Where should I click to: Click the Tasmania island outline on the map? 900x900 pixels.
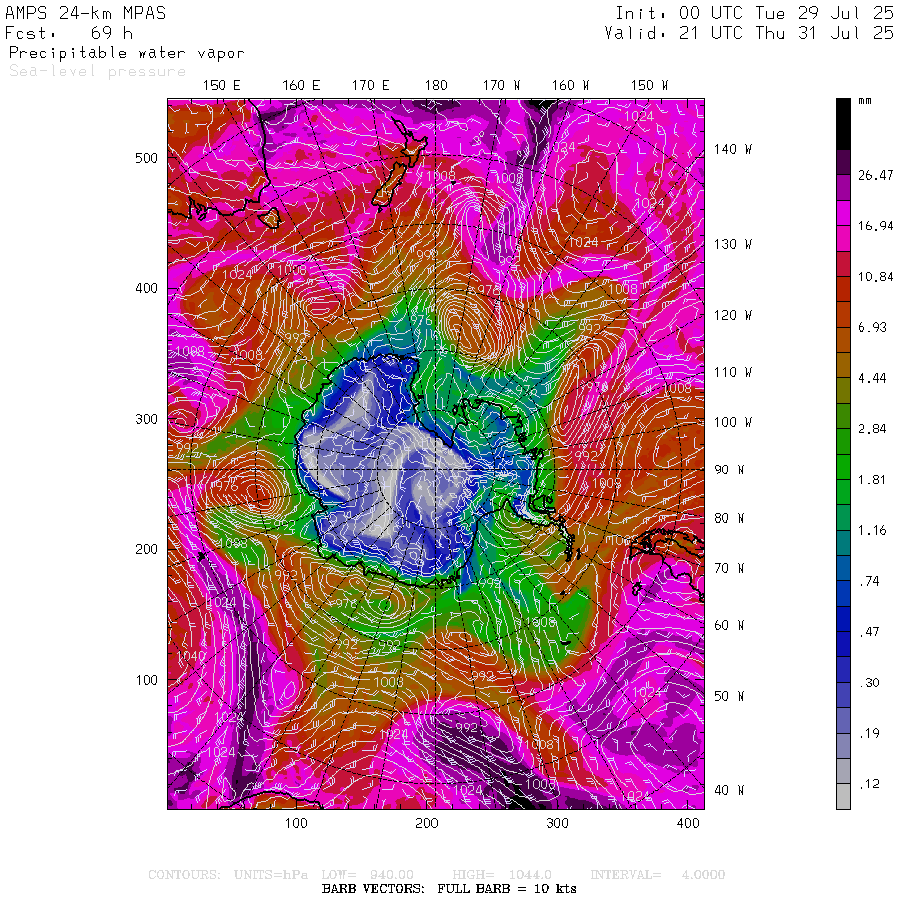tap(269, 218)
